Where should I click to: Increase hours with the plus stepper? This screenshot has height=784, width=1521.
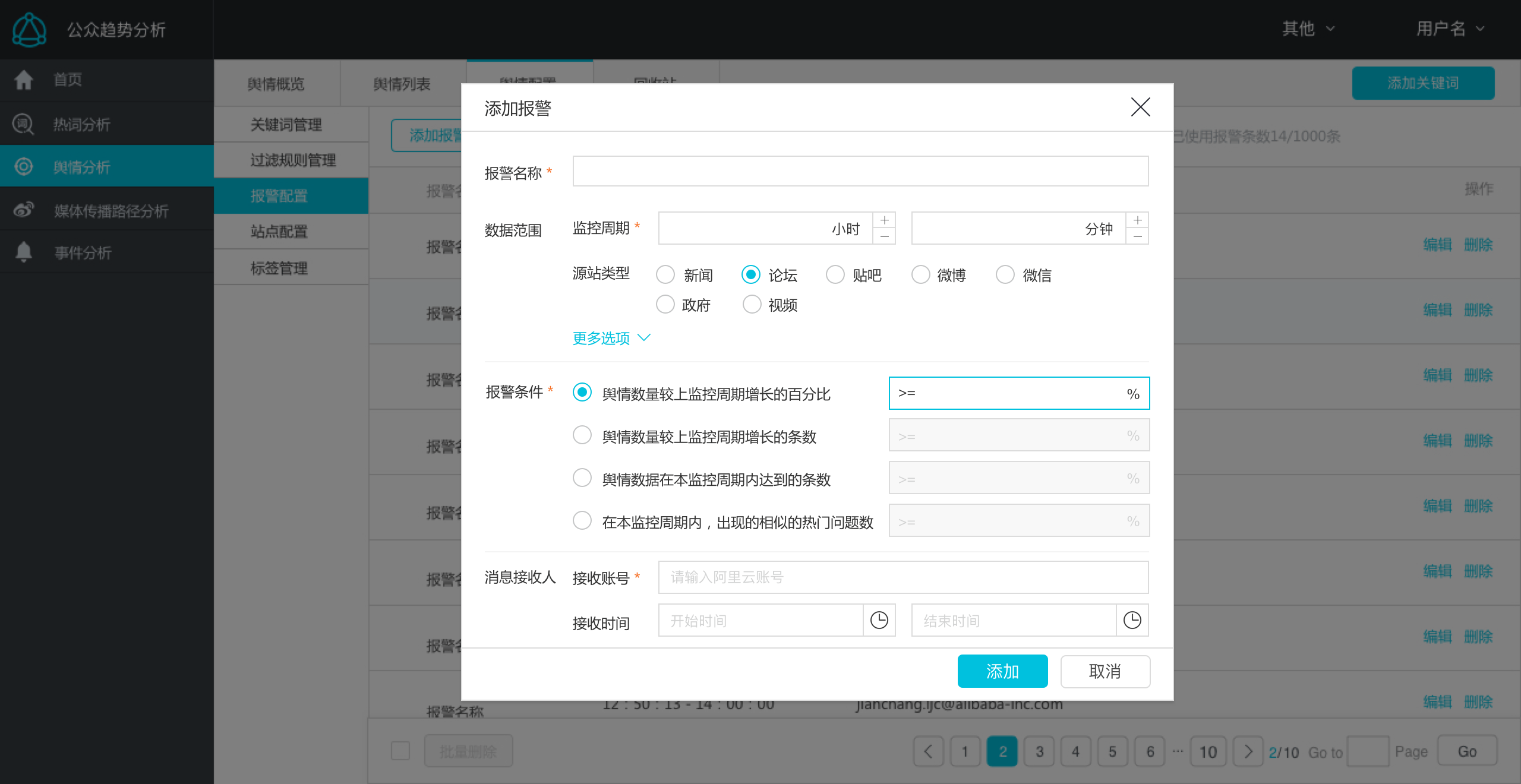[884, 220]
